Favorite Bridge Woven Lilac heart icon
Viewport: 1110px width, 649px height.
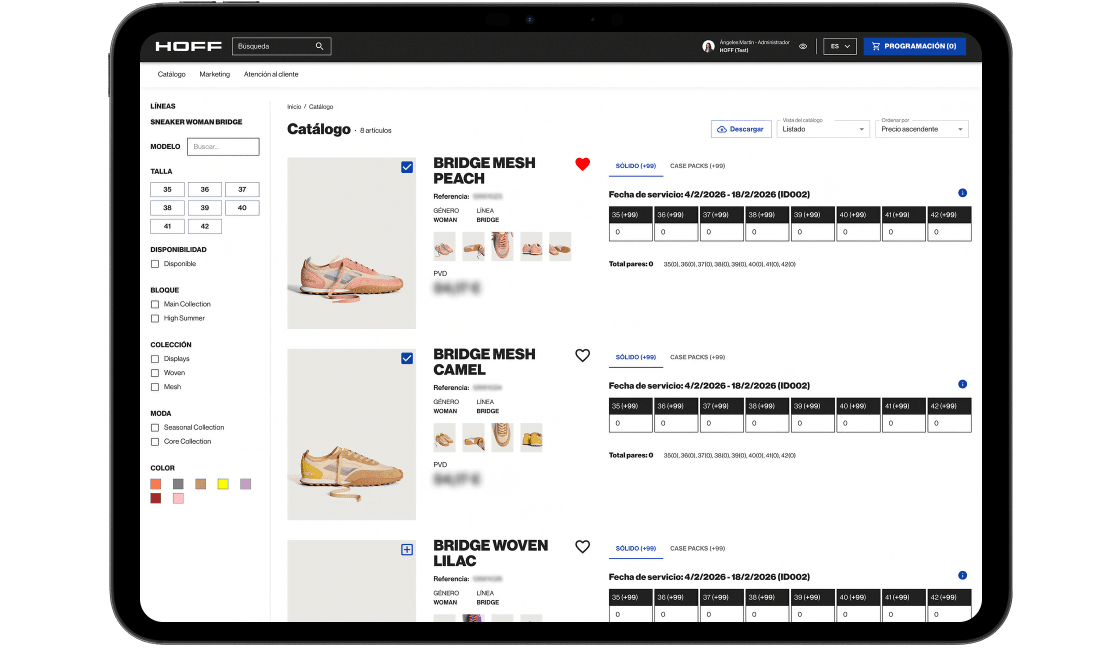pyautogui.click(x=583, y=546)
